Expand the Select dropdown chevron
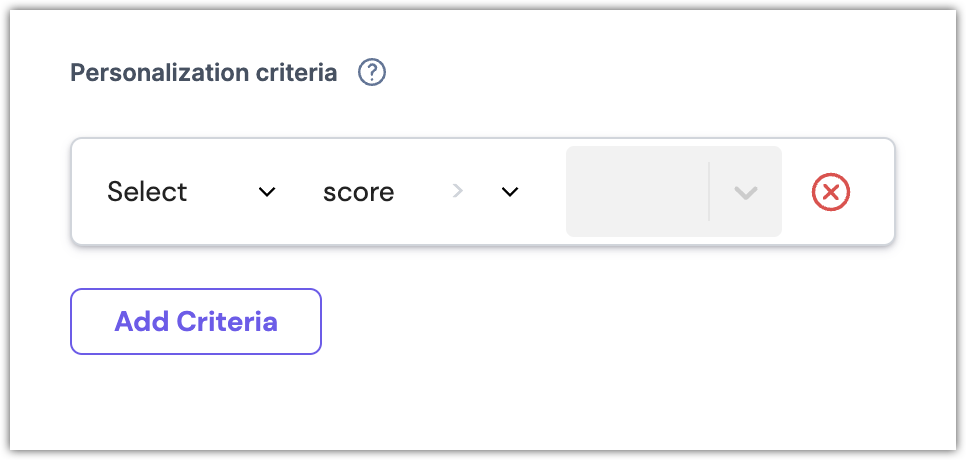 [x=267, y=192]
